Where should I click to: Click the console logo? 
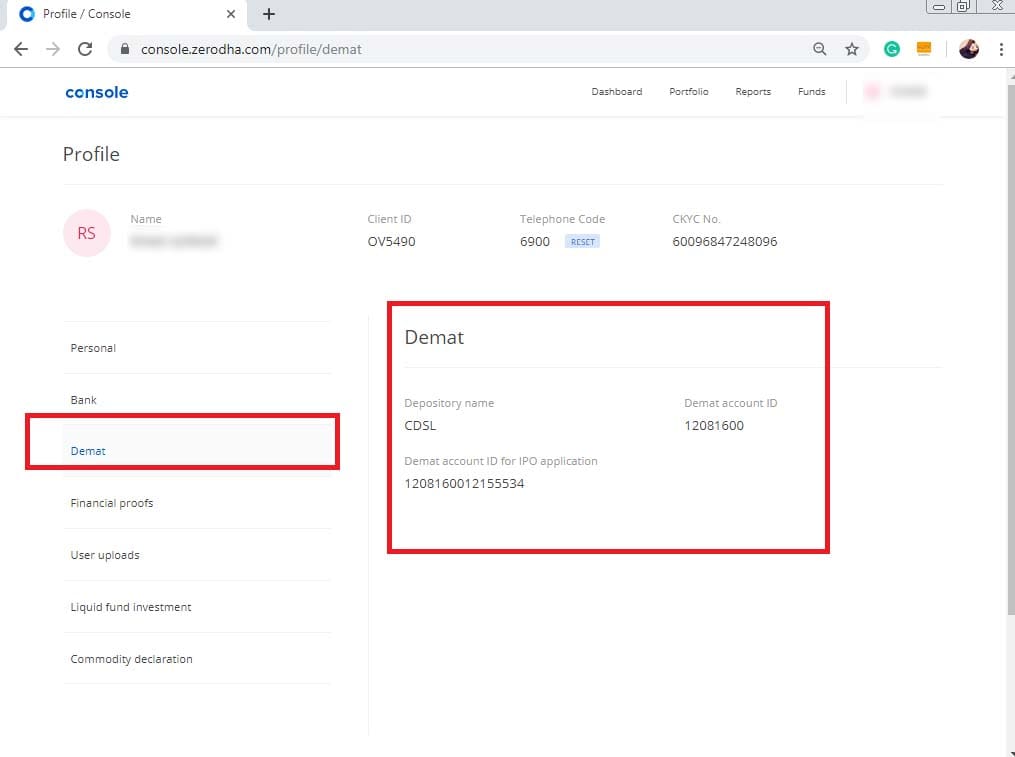point(96,92)
